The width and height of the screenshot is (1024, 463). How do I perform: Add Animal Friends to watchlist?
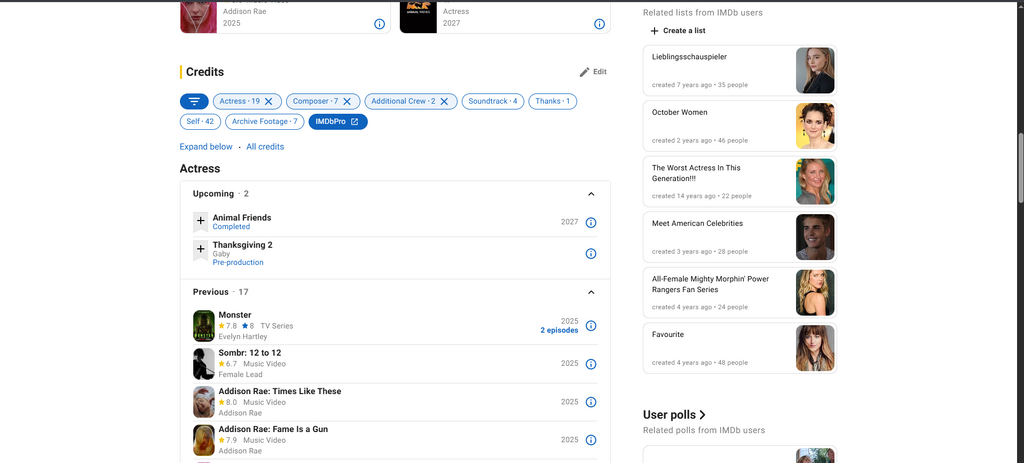pyautogui.click(x=200, y=221)
